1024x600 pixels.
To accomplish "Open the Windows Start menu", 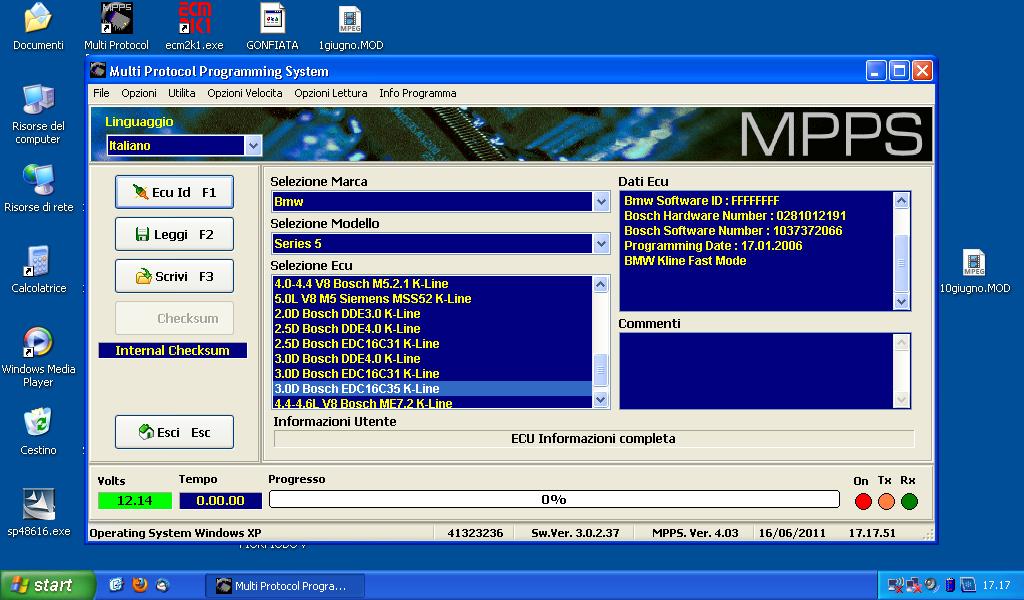I will [x=48, y=585].
